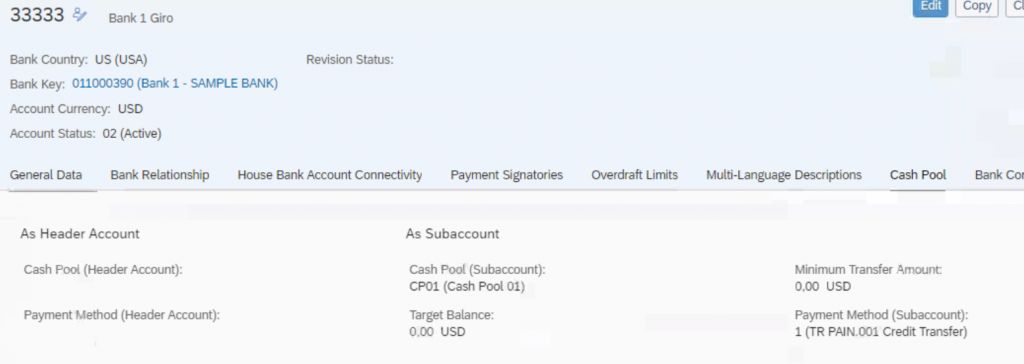Click the Copy button
Screen dimensions: 1024x364
977,7
